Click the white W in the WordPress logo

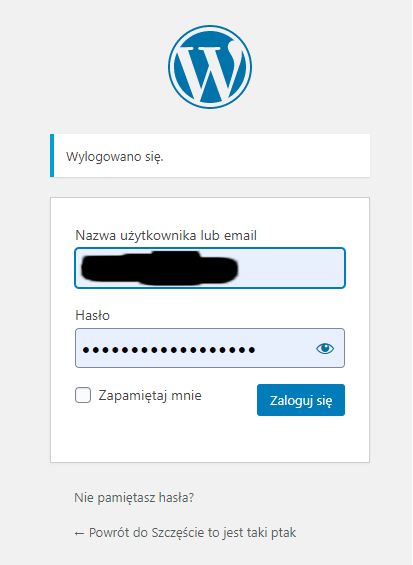point(210,67)
